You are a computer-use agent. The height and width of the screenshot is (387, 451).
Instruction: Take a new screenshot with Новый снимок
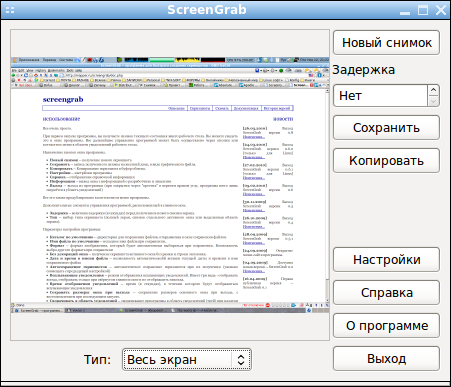(x=386, y=43)
